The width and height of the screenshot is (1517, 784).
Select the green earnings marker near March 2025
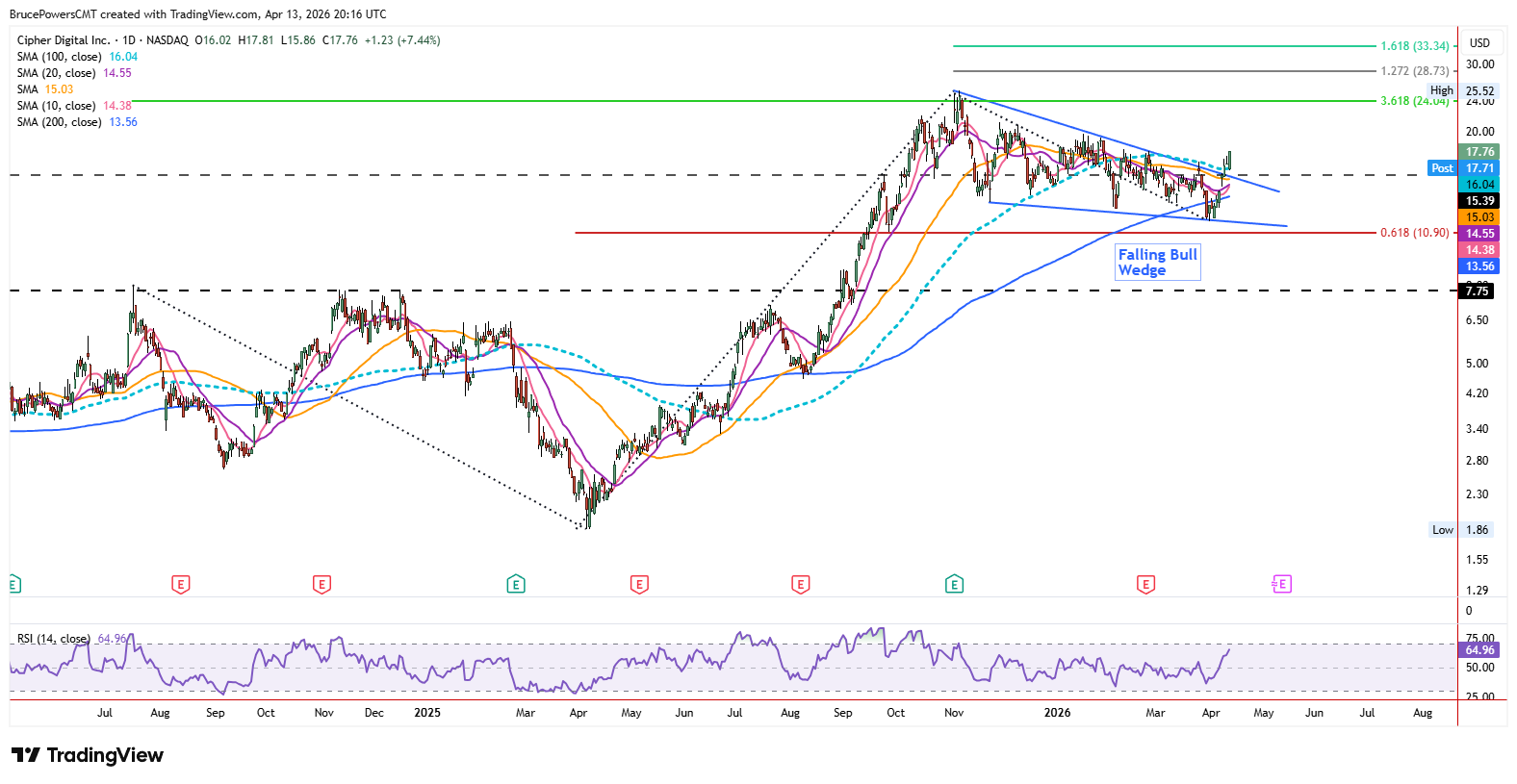[516, 584]
